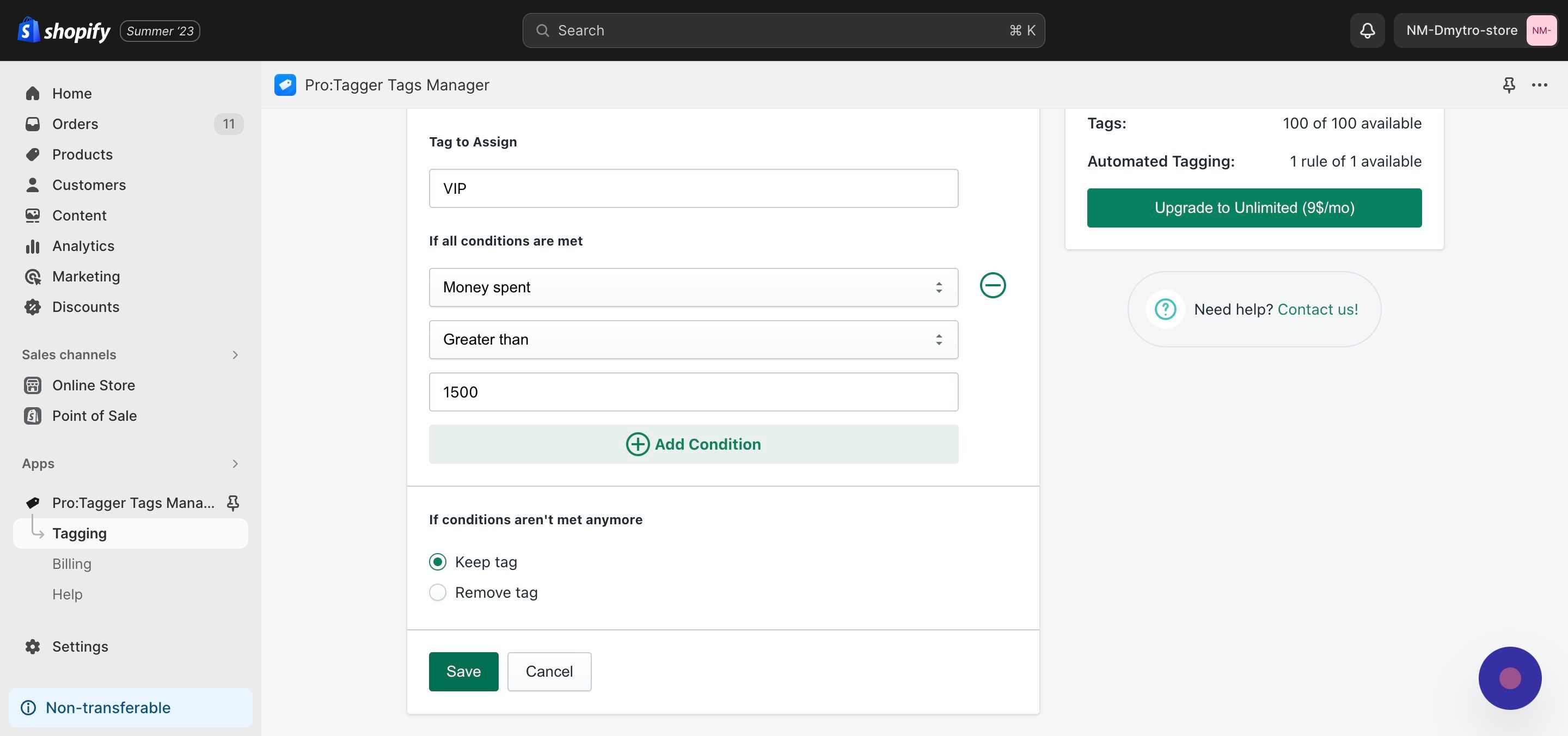Expand the Apps section

[x=235, y=464]
